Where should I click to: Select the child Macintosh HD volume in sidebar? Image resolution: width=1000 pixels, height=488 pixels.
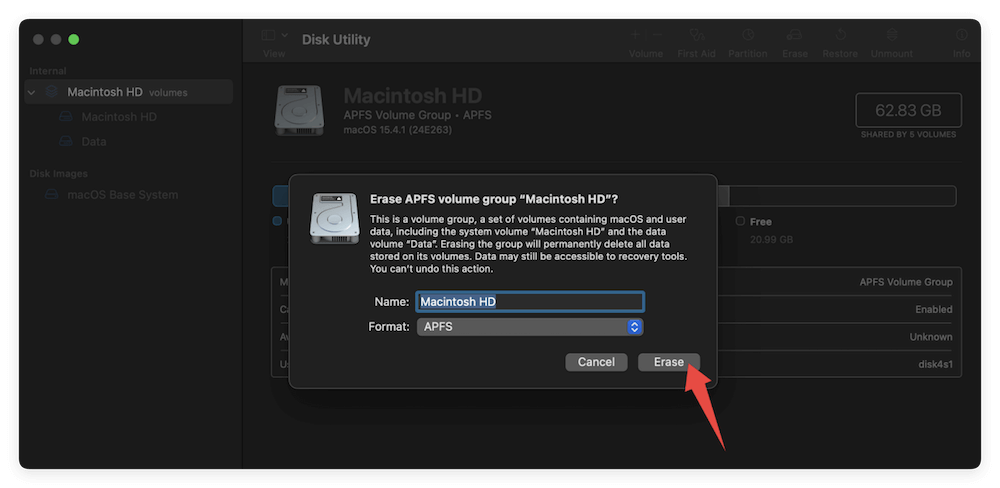(119, 117)
